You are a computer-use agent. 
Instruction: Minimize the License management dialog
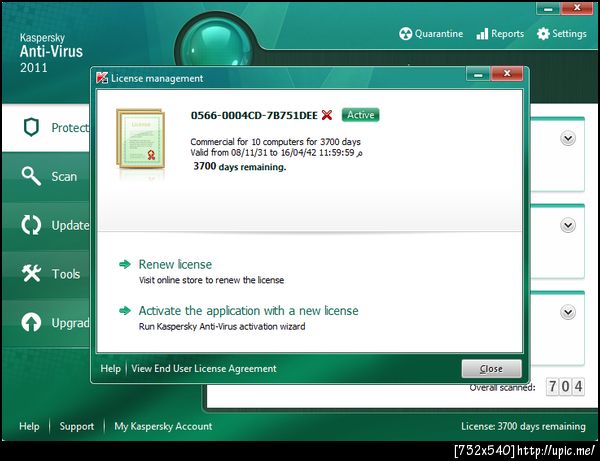click(x=478, y=74)
